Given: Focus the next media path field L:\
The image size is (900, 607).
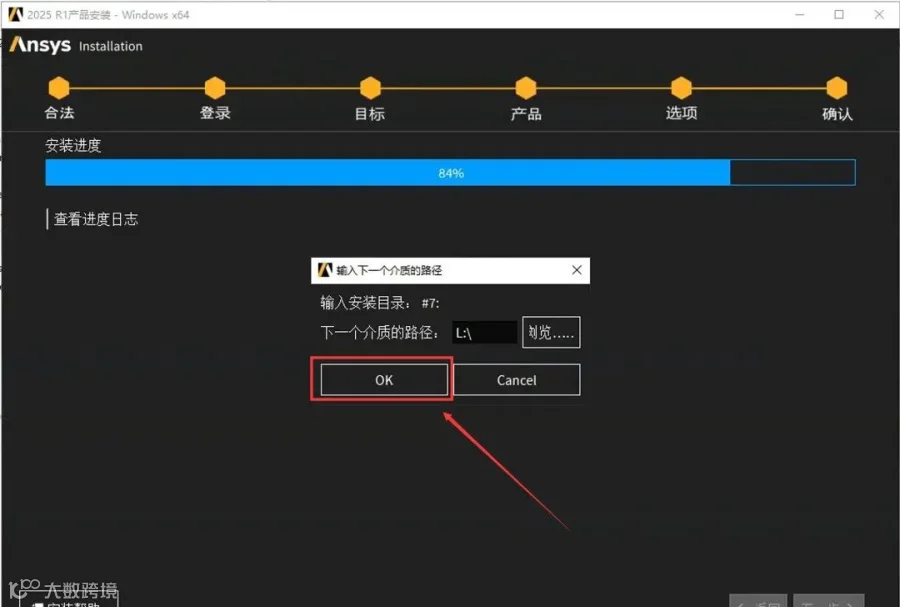Looking at the screenshot, I should (484, 333).
